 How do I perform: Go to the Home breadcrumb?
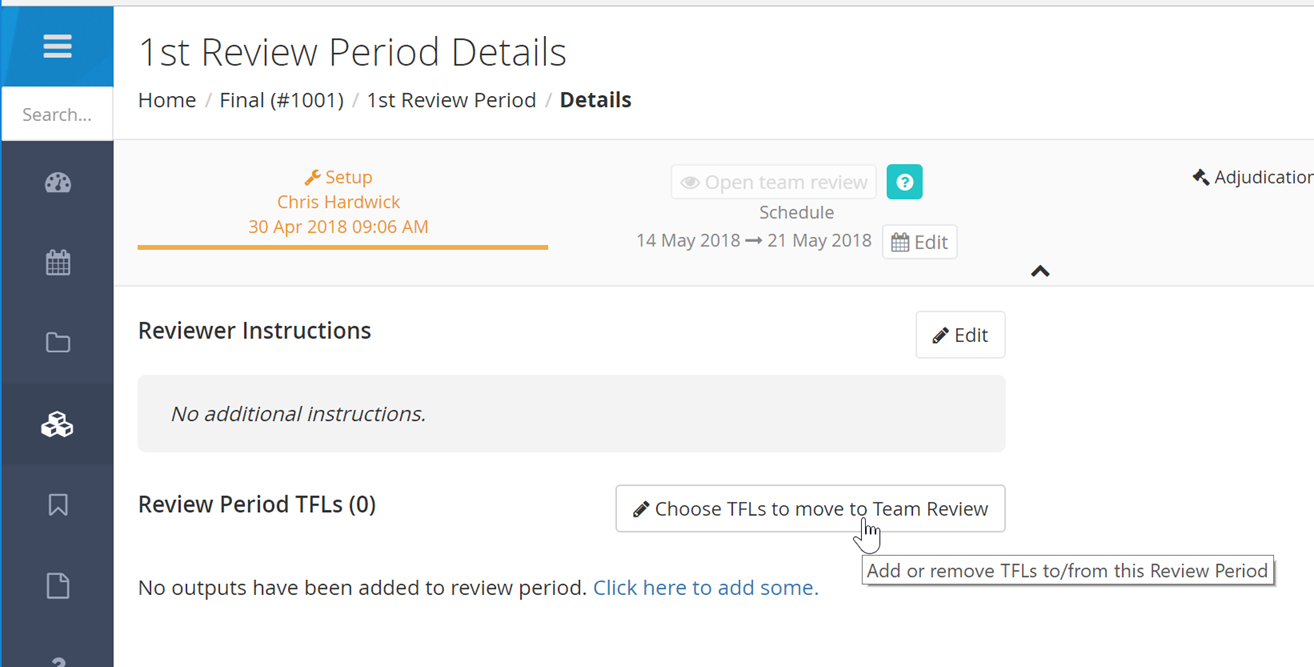(167, 100)
